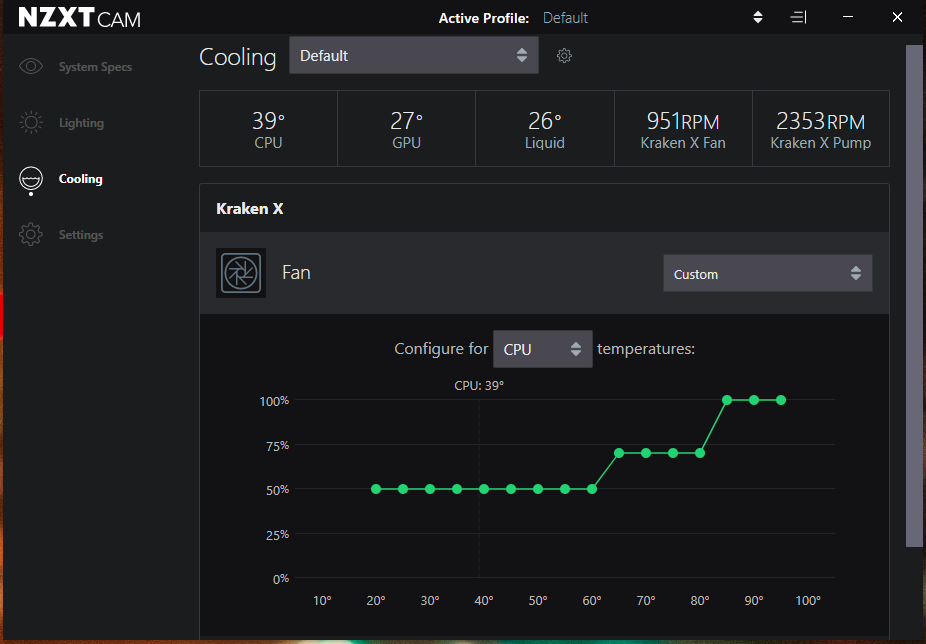Click the vertical scrollbar thumb
Image resolution: width=926 pixels, height=644 pixels.
coord(914,296)
